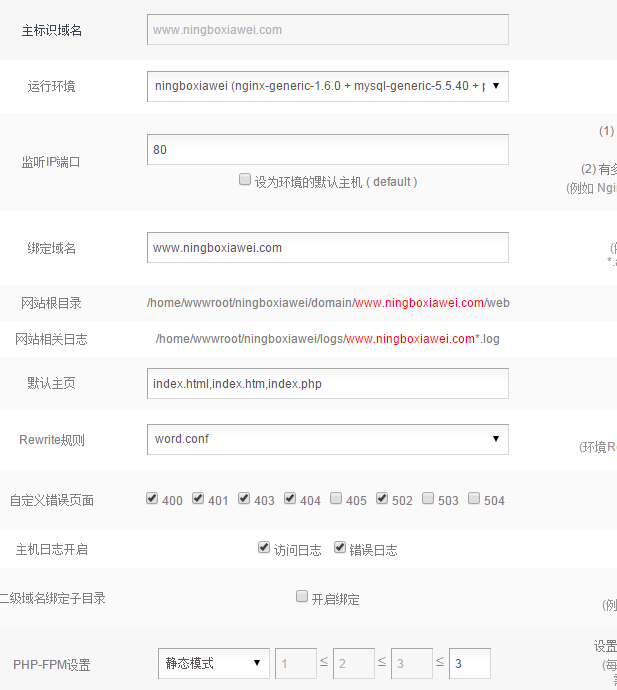Uncheck the 502 error page checkbox

coord(382,499)
